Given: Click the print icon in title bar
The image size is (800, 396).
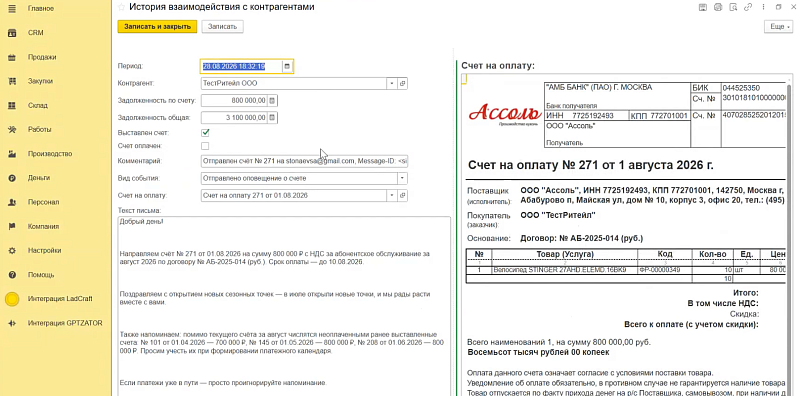Looking at the screenshot, I should coord(718,7).
